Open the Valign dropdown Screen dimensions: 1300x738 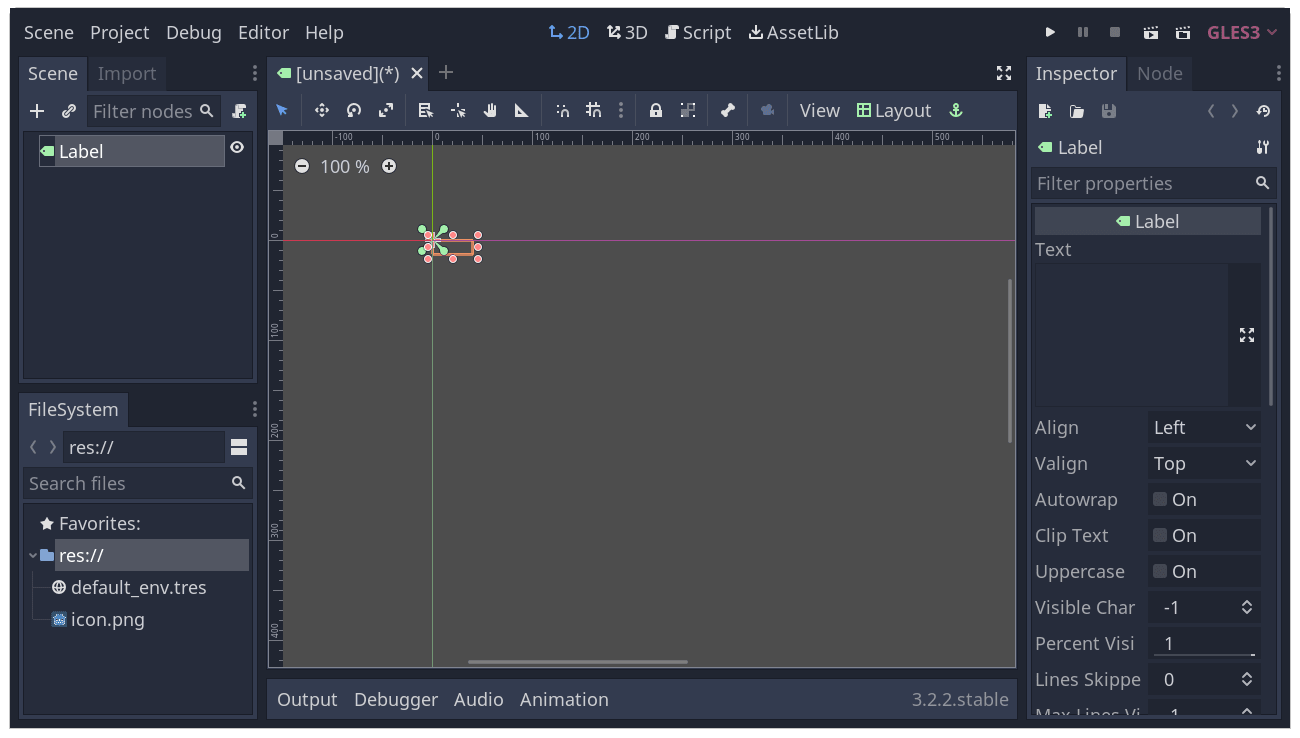1204,463
